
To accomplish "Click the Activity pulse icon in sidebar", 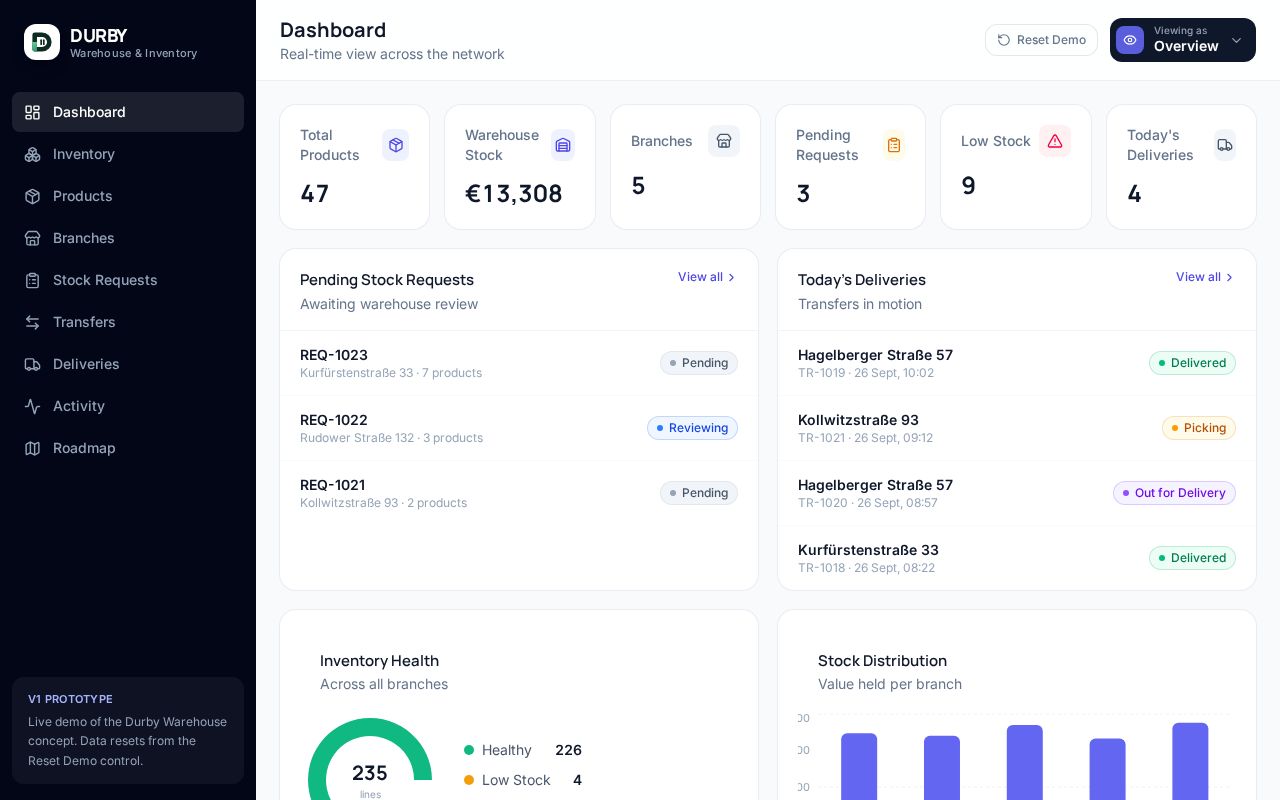I will 33,406.
